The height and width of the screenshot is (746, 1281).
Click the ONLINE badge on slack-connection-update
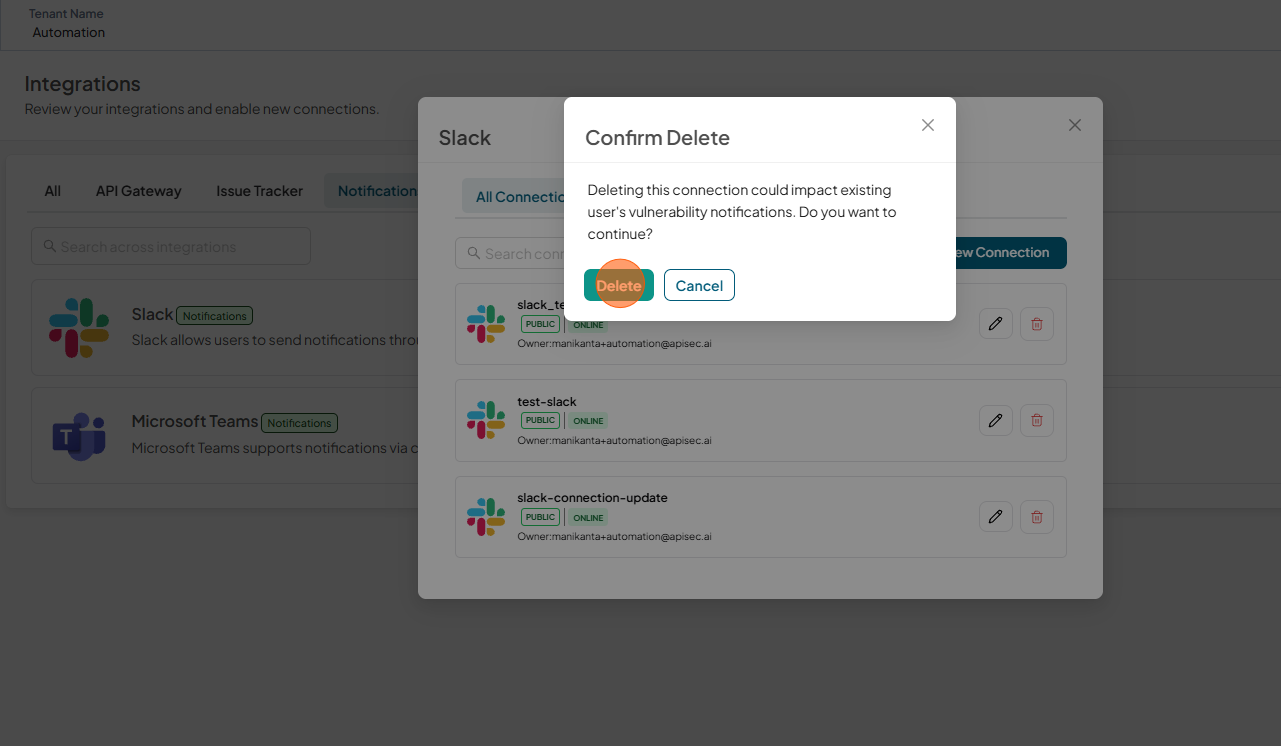pos(588,517)
